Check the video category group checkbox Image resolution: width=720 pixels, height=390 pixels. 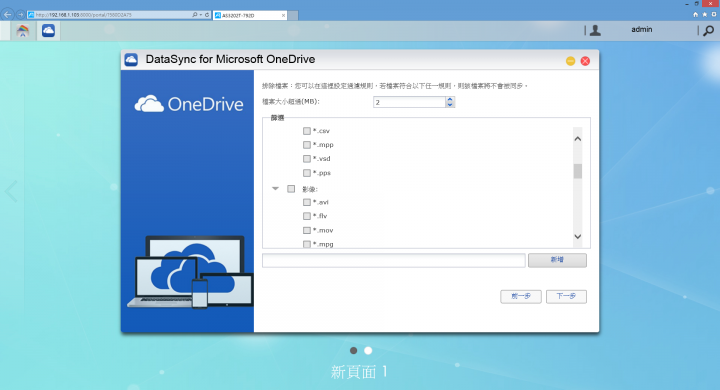[291, 189]
